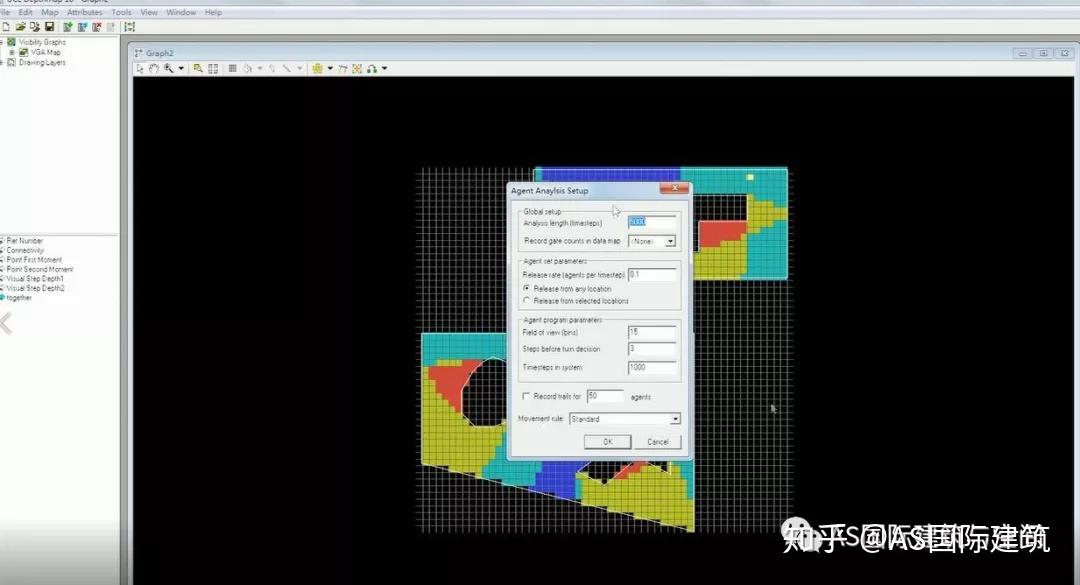Screen dimensions: 1080x585
Task: Click the yellow agent analysis toolbar icon
Action: [319, 68]
